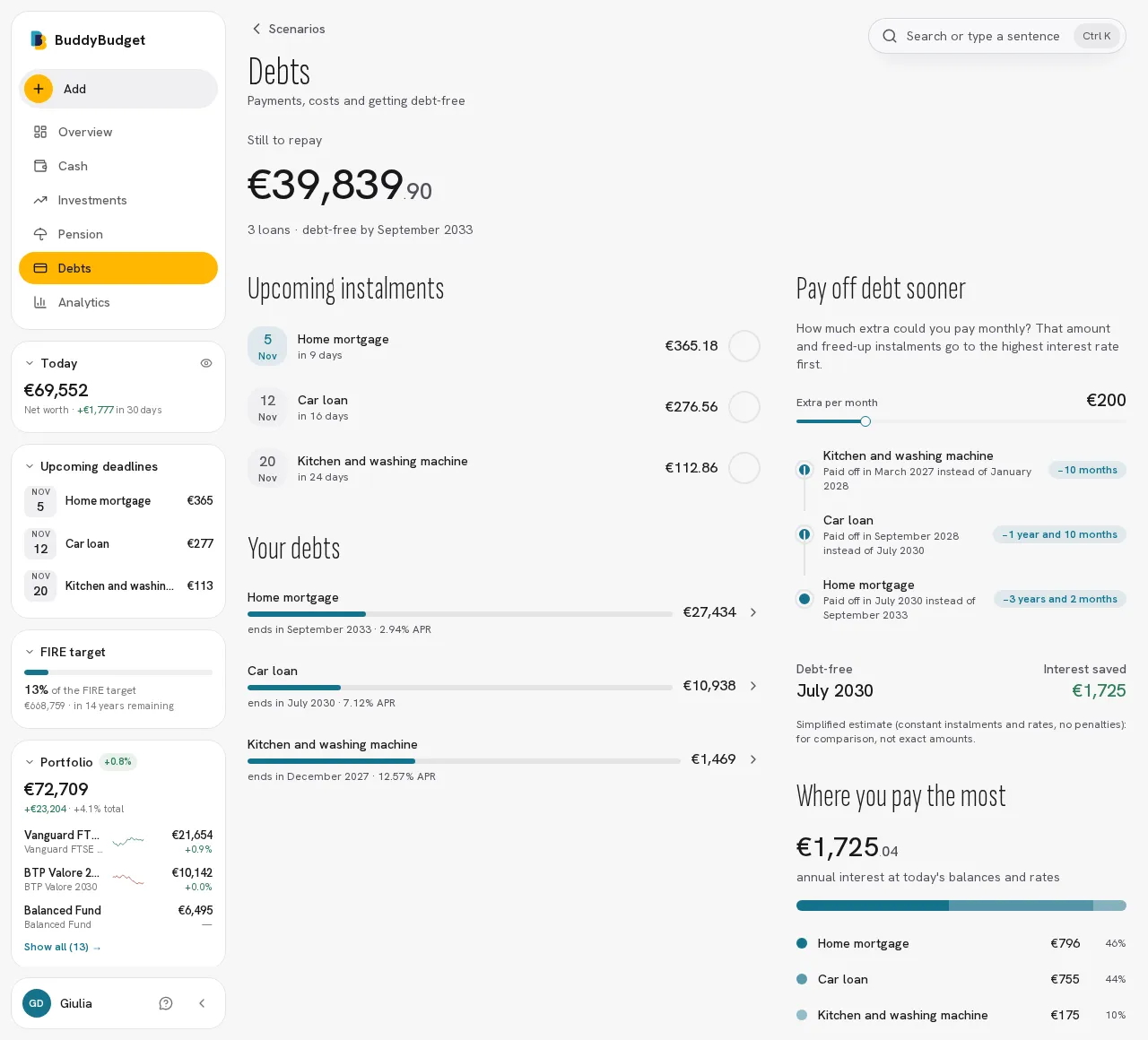
Task: Open help question mark icon
Action: (166, 1003)
